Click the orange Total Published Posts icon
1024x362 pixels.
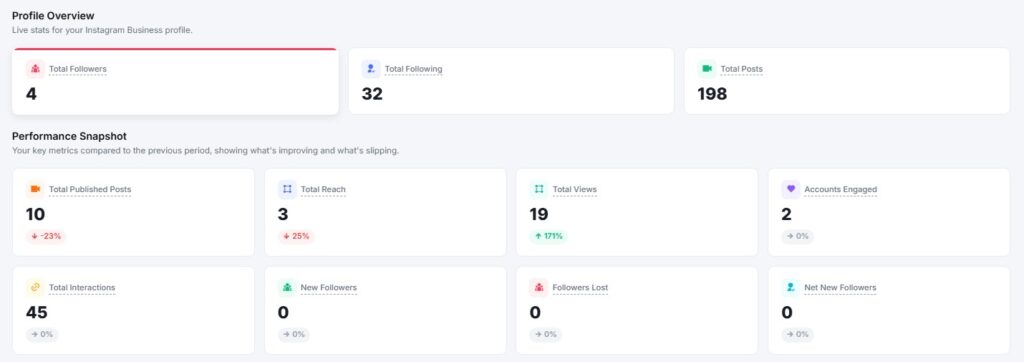pos(35,189)
